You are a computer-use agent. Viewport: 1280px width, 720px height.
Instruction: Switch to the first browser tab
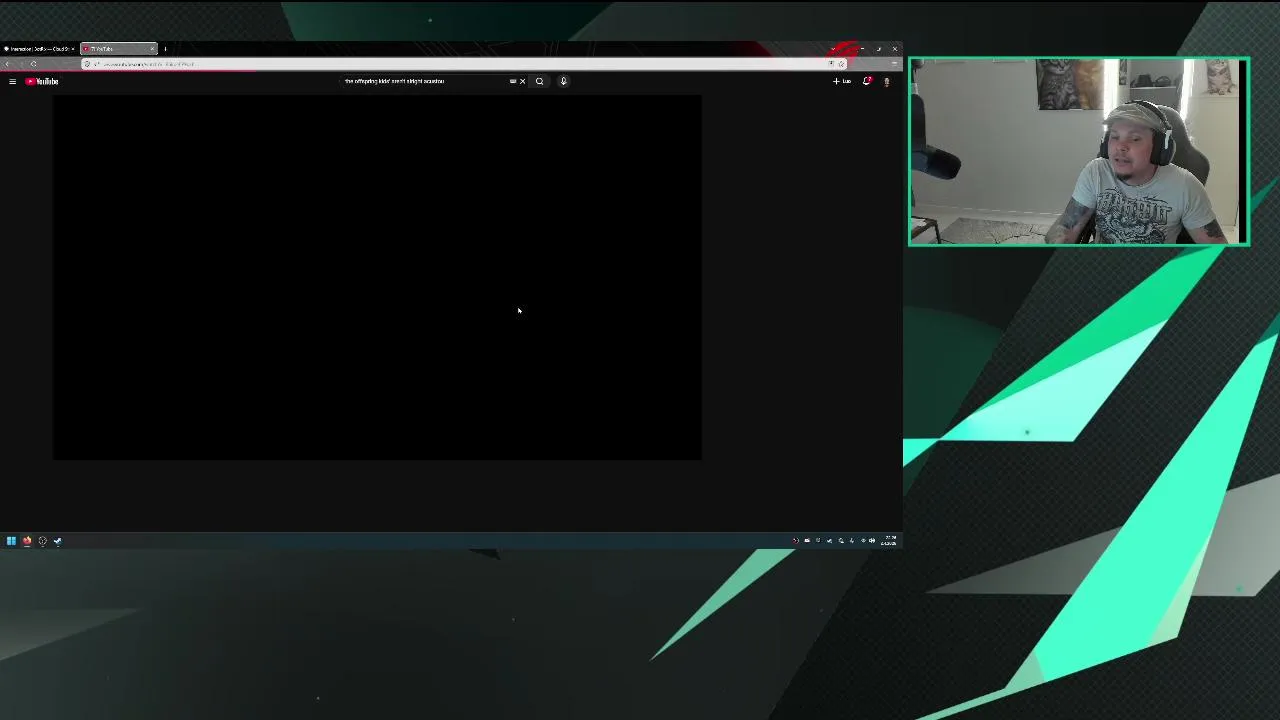point(38,48)
